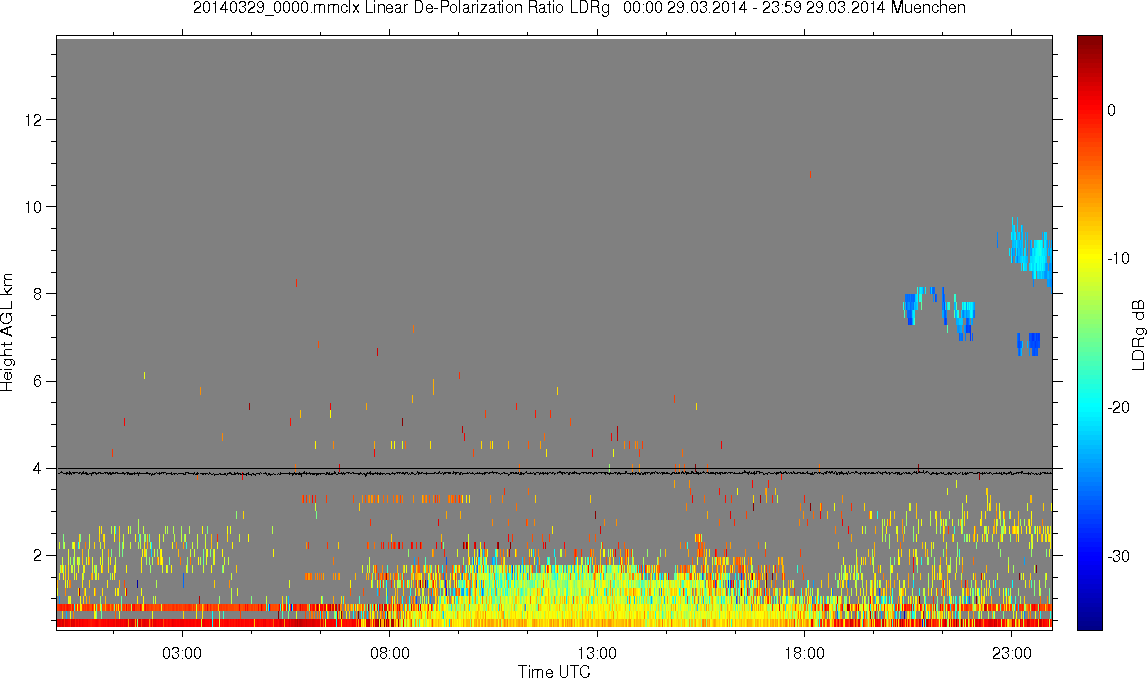This screenshot has width=1147, height=678.
Task: Click the height tick label 8
Action: click(37, 294)
